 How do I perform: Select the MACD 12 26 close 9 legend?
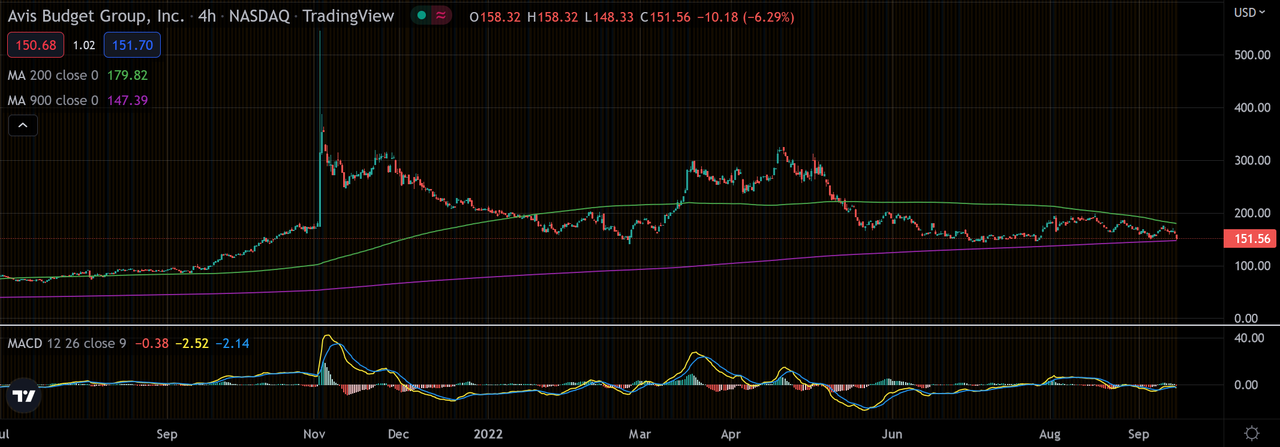[x=67, y=344]
